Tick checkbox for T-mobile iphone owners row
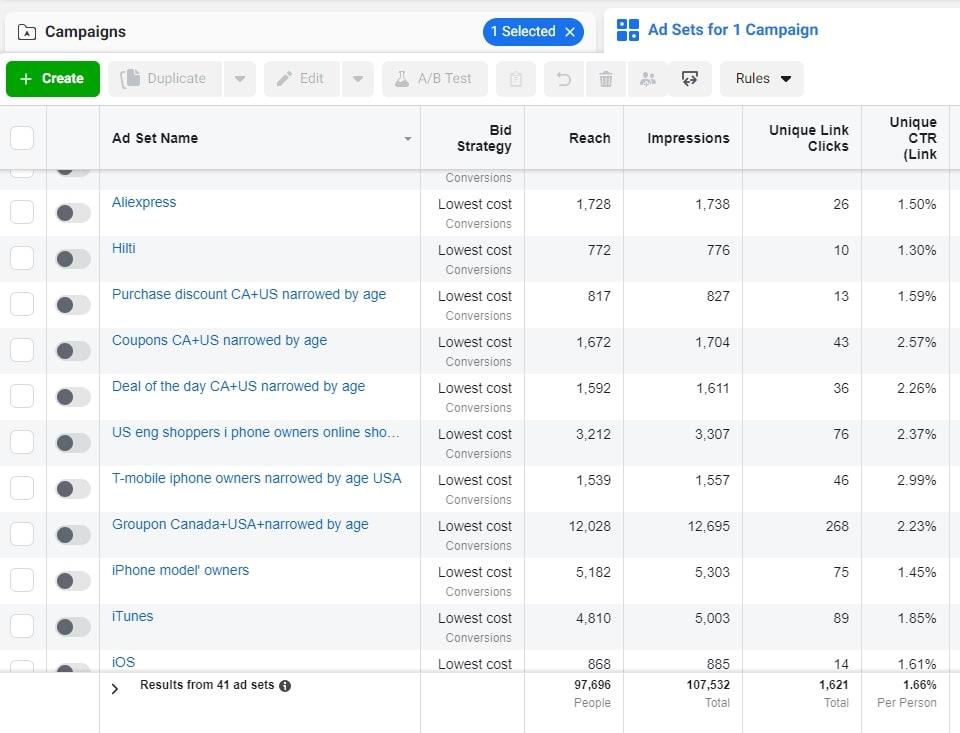The height and width of the screenshot is (733, 960). pyautogui.click(x=22, y=487)
